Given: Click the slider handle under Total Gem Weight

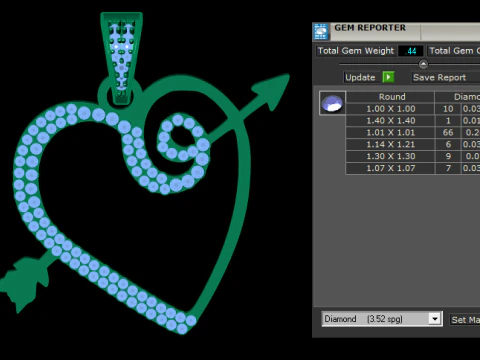Looking at the screenshot, I should (x=423, y=64).
